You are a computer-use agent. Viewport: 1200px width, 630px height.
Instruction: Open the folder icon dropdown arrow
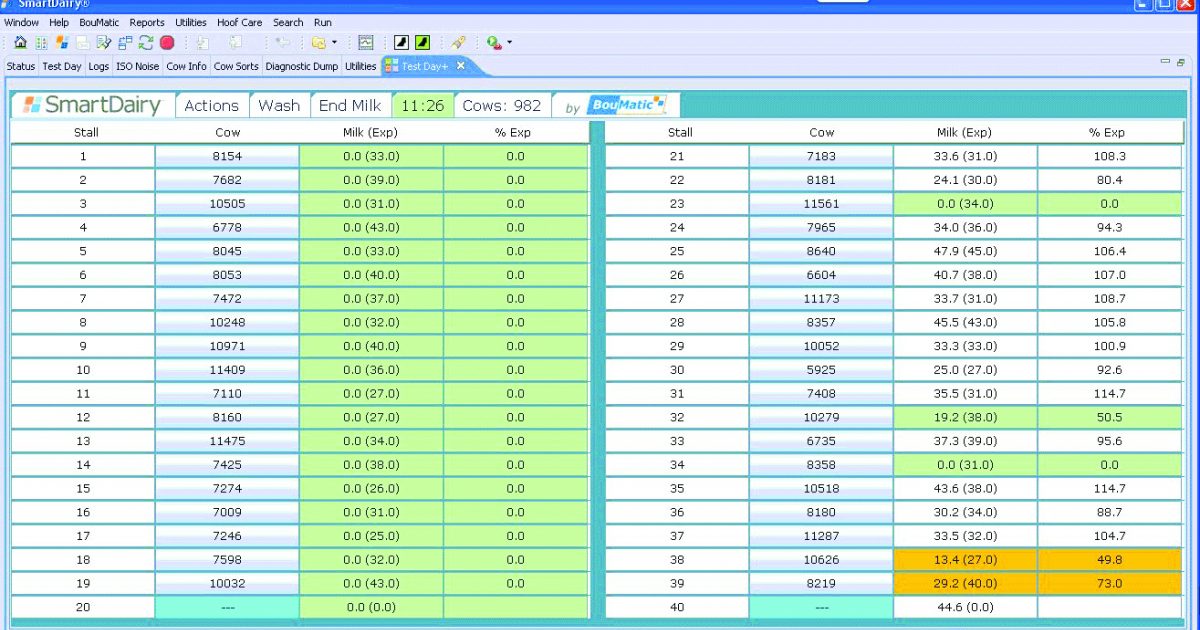coord(333,42)
